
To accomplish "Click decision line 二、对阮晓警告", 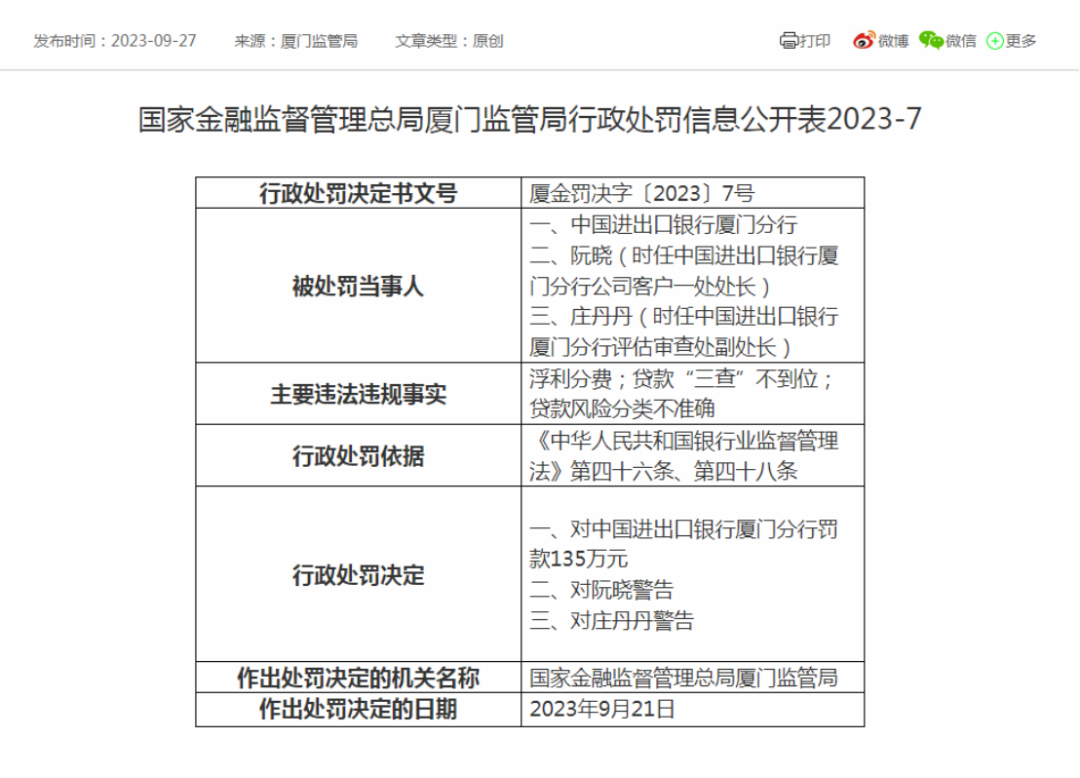I will pos(601,590).
